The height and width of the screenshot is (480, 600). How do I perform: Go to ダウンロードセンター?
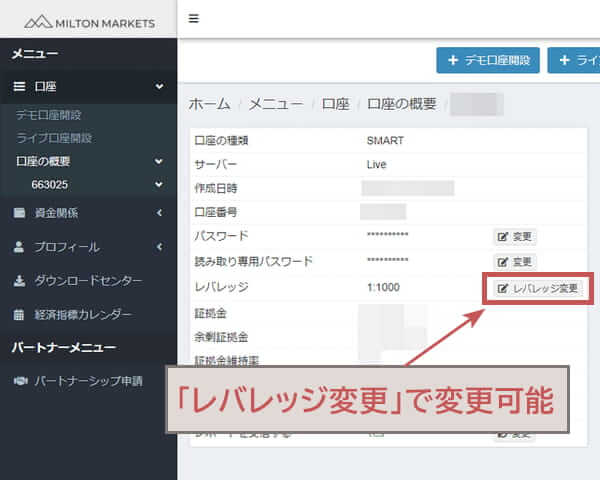(88, 281)
